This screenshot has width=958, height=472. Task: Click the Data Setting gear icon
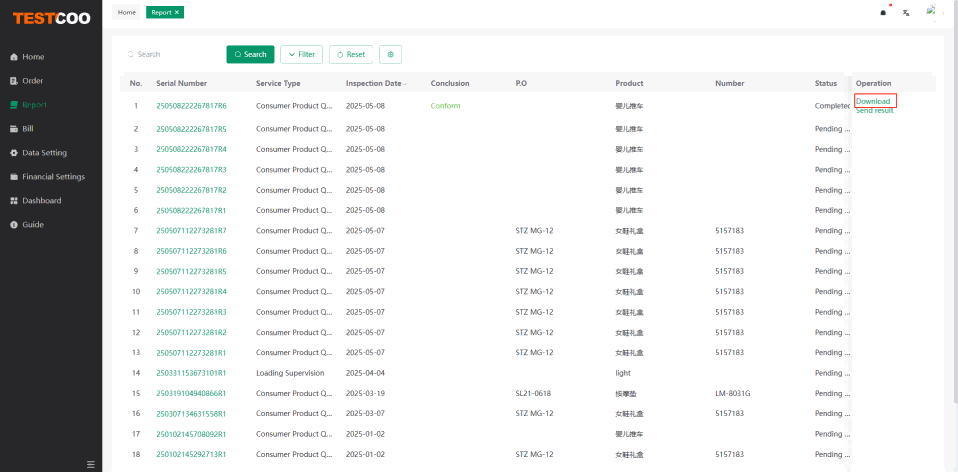click(13, 153)
